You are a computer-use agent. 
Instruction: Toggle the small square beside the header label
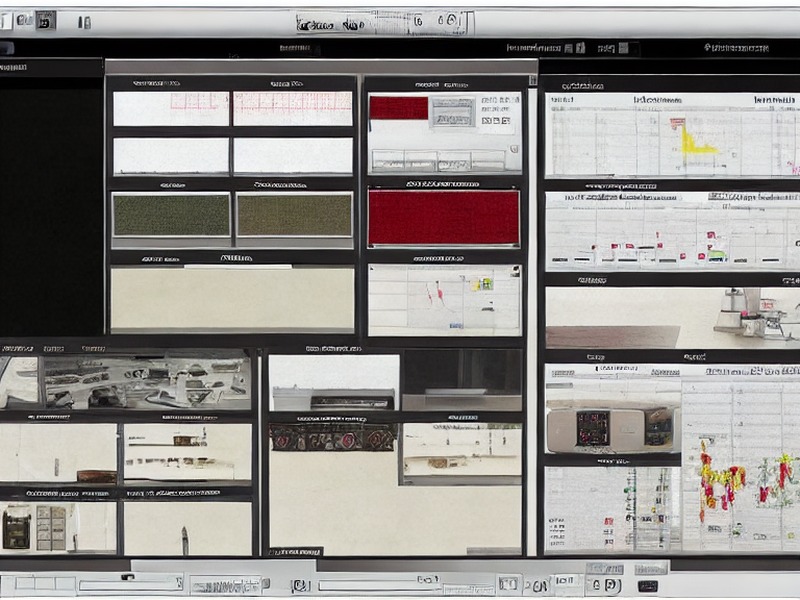(623, 48)
